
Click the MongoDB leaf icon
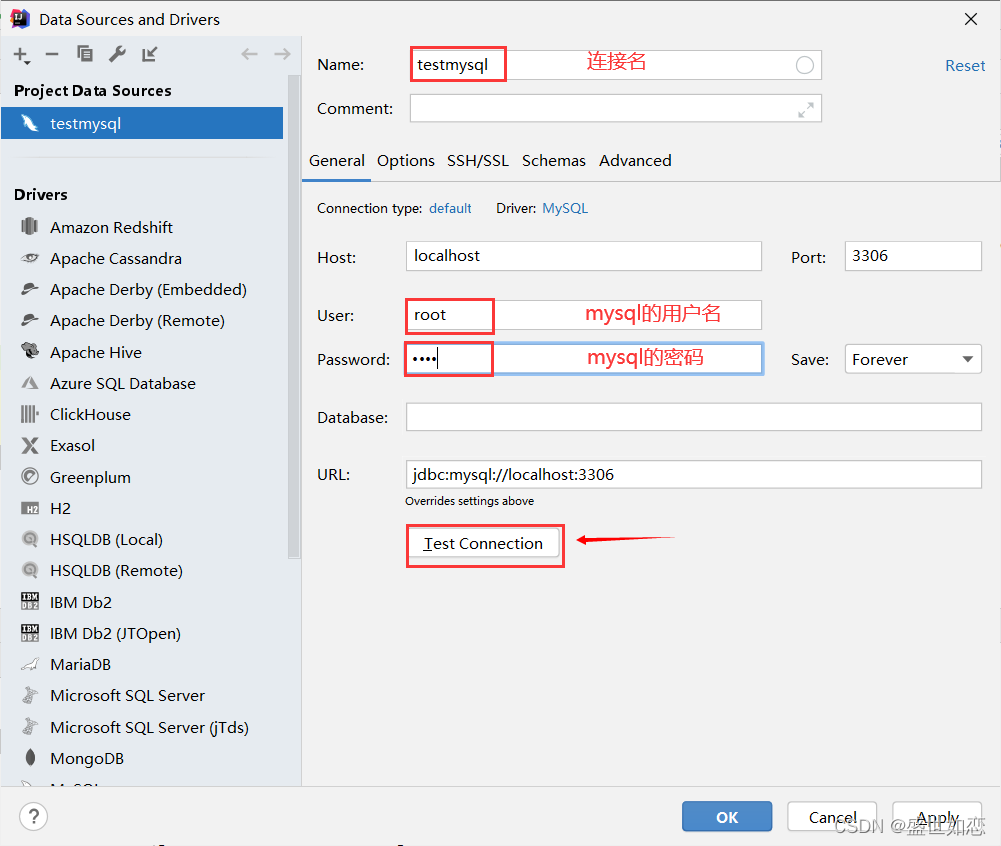29,758
